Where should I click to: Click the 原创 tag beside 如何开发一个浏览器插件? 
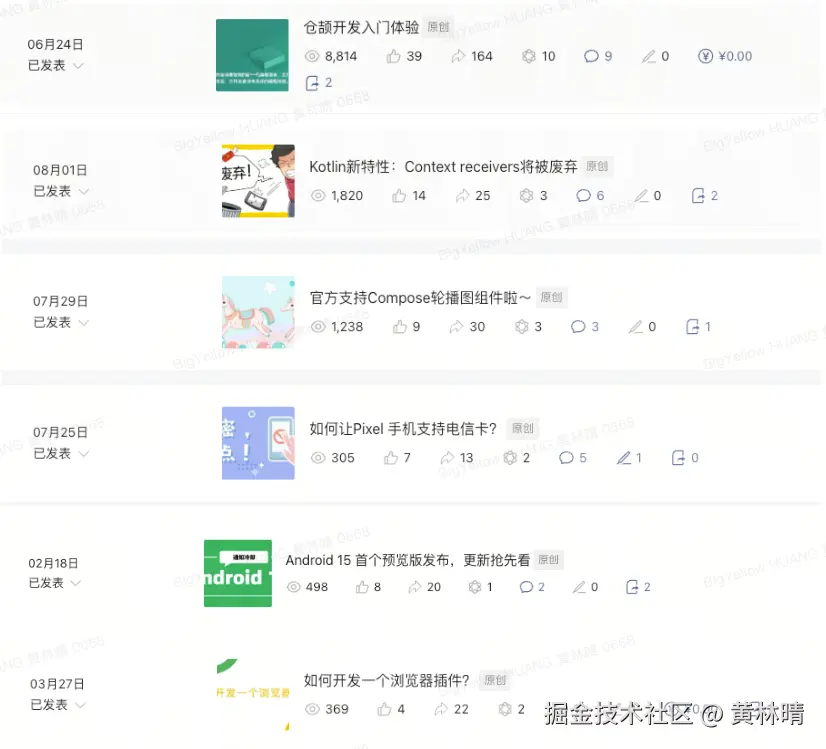(x=495, y=680)
